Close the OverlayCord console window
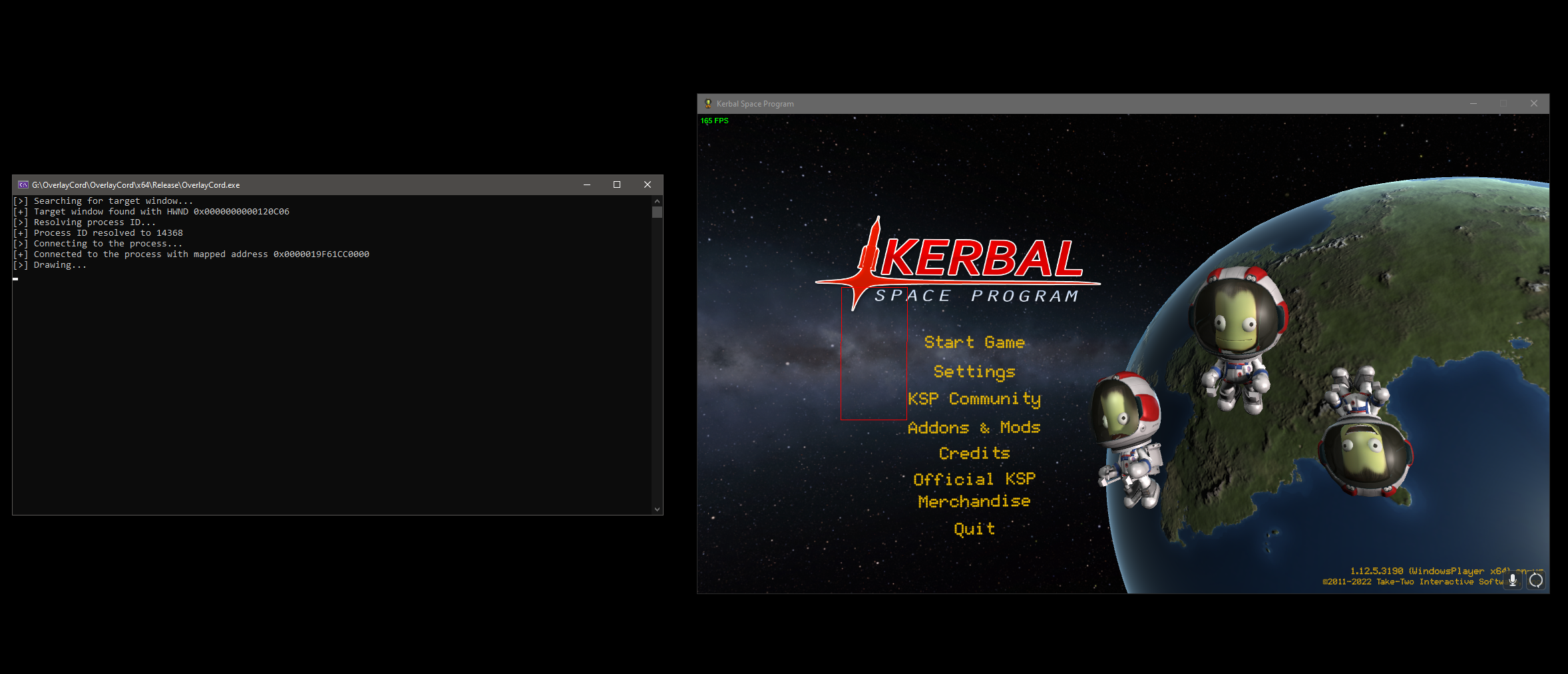Image resolution: width=1568 pixels, height=674 pixels. tap(648, 184)
